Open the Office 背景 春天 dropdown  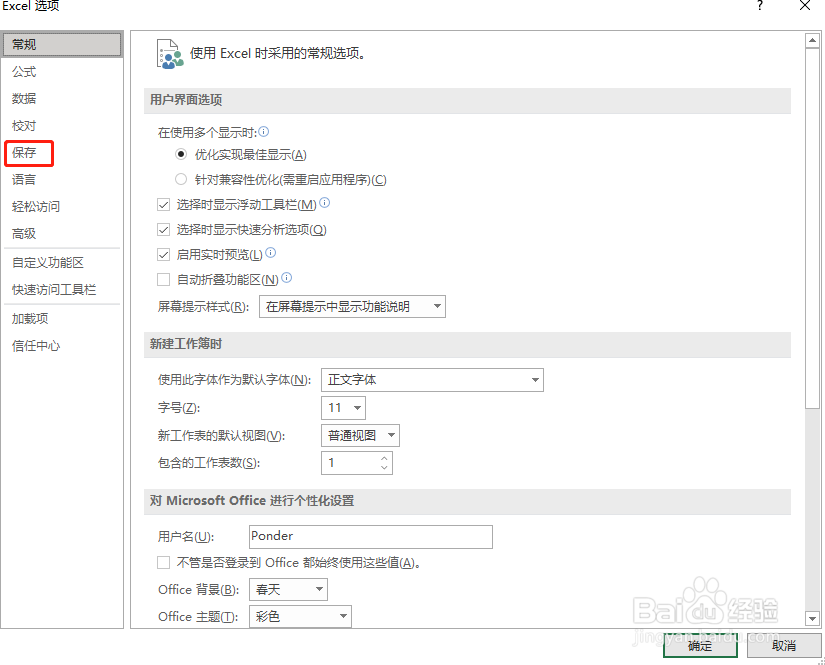click(288, 589)
